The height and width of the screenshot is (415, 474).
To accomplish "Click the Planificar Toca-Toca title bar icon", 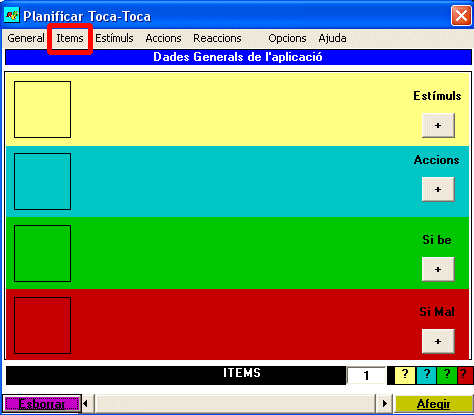I will [x=12, y=15].
